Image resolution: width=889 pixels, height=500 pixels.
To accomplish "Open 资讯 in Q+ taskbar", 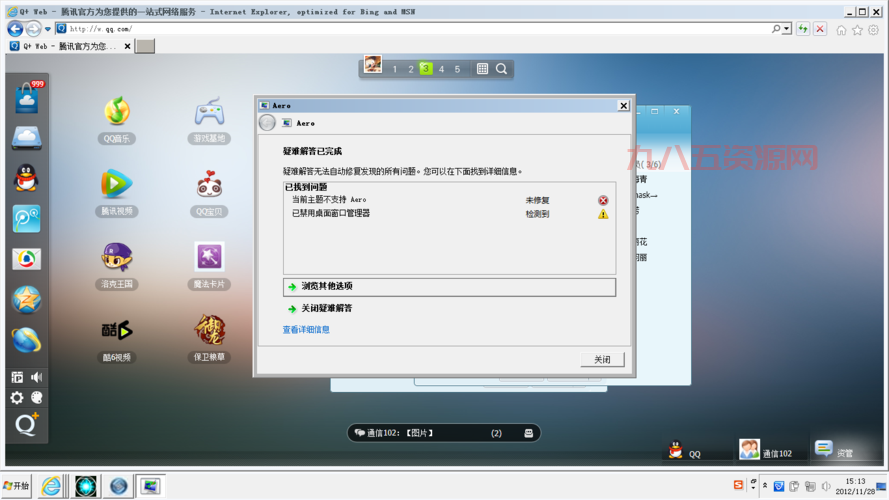I will (835, 450).
